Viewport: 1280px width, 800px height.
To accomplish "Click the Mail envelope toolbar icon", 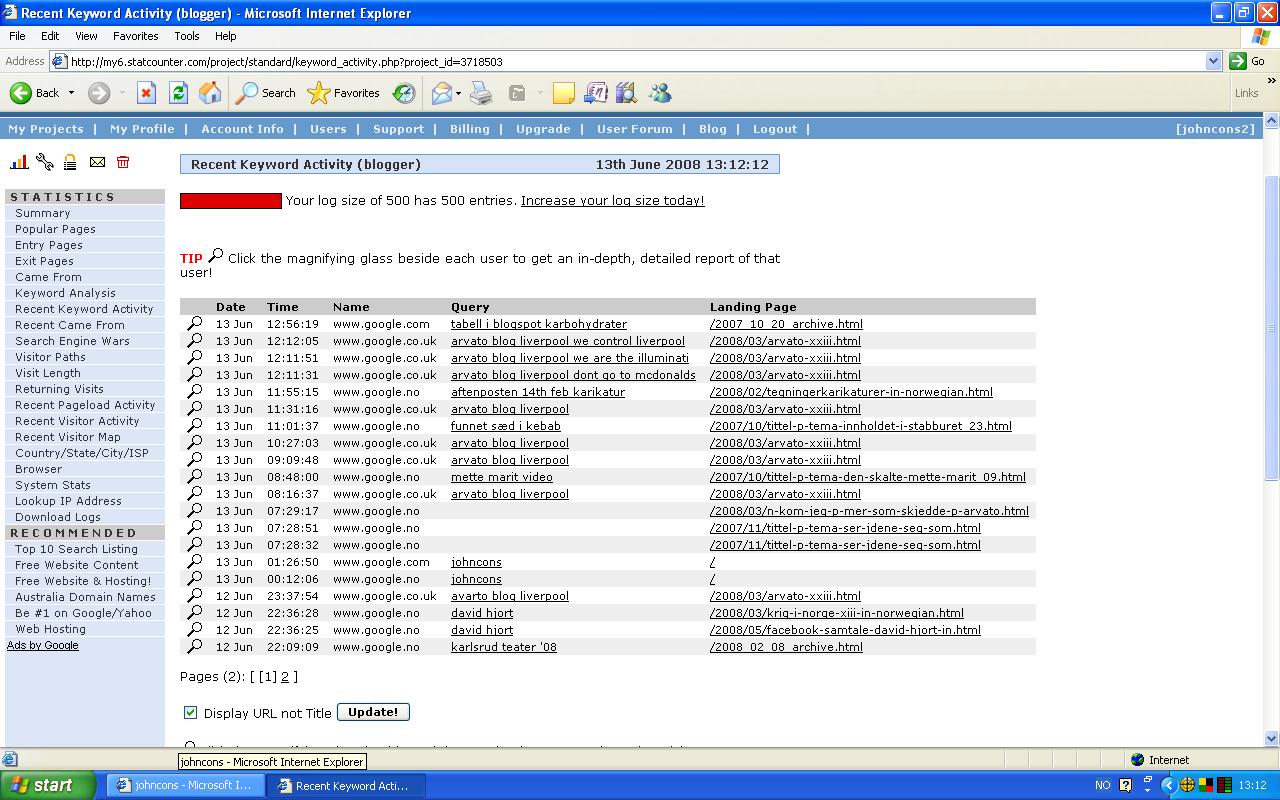I will (441, 93).
